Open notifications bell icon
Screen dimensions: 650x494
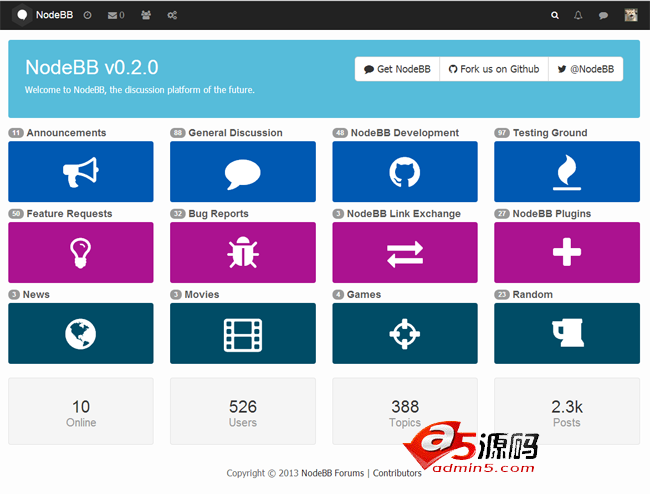[x=578, y=15]
